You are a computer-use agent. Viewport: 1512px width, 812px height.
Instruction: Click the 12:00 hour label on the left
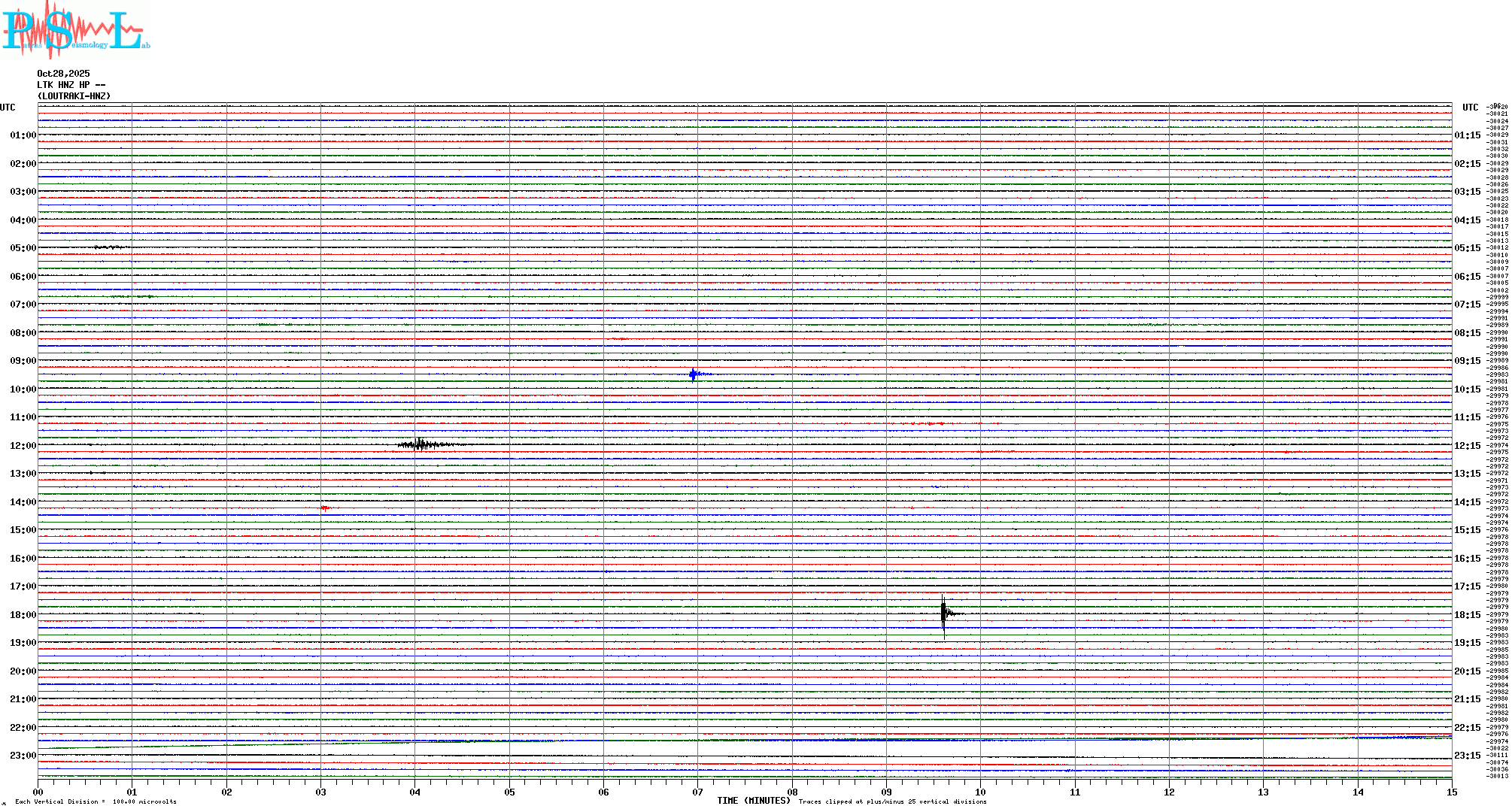pos(23,446)
